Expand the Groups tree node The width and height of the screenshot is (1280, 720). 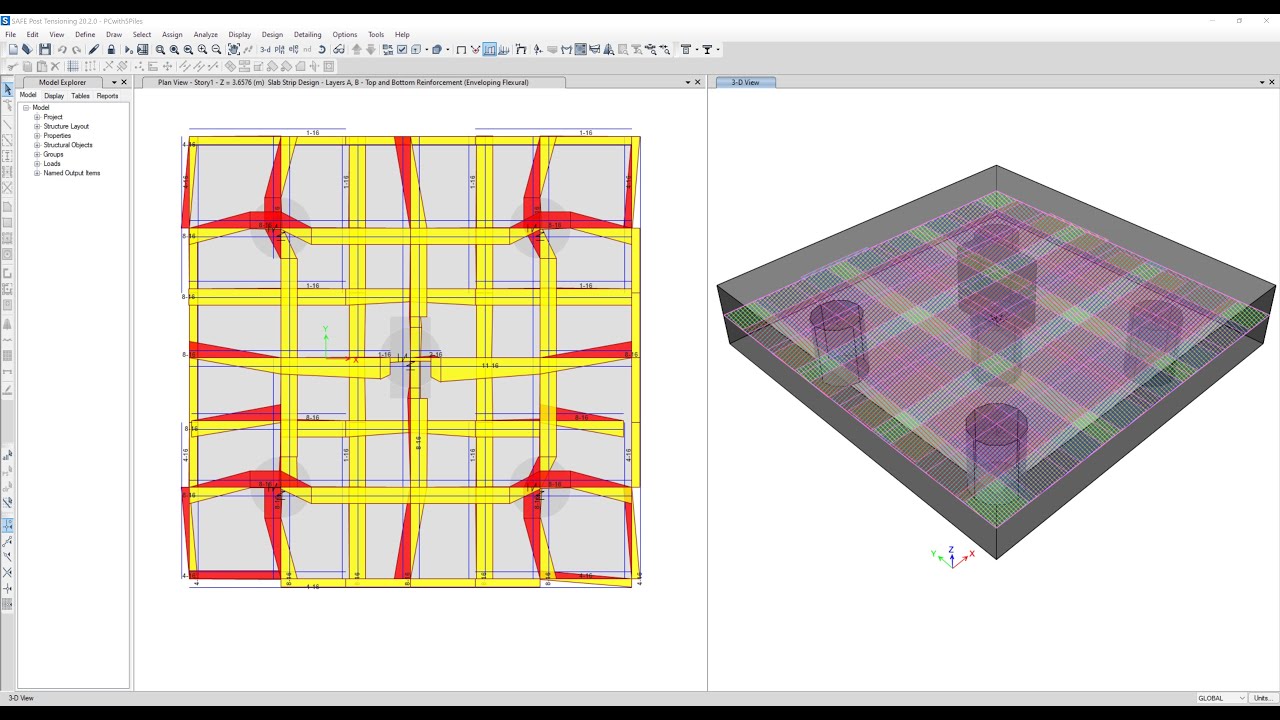pos(37,154)
